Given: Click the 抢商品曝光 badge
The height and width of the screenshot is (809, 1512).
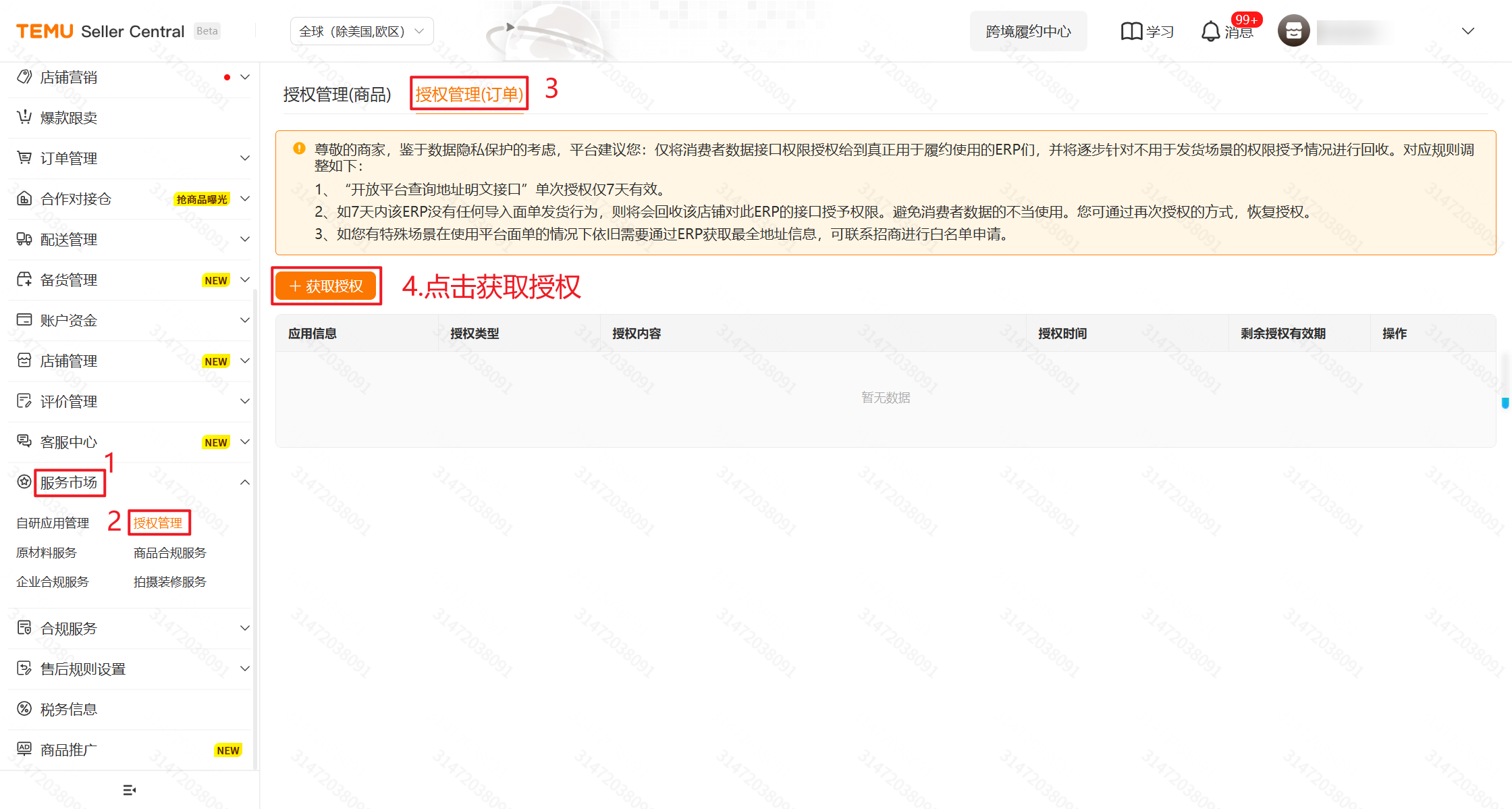Looking at the screenshot, I should click(202, 199).
